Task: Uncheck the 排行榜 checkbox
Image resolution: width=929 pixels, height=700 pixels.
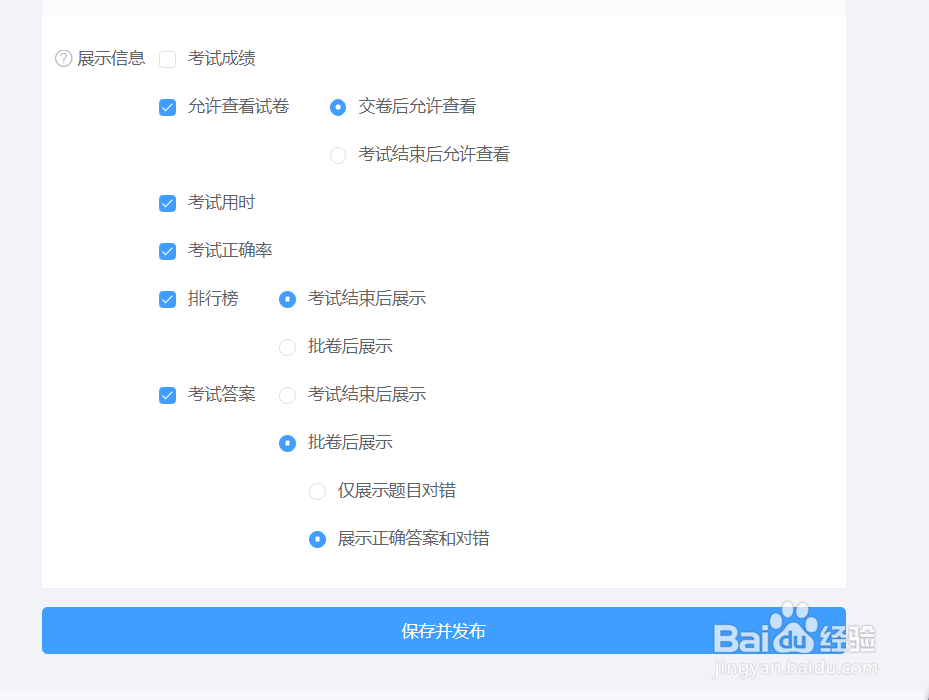Action: point(167,299)
